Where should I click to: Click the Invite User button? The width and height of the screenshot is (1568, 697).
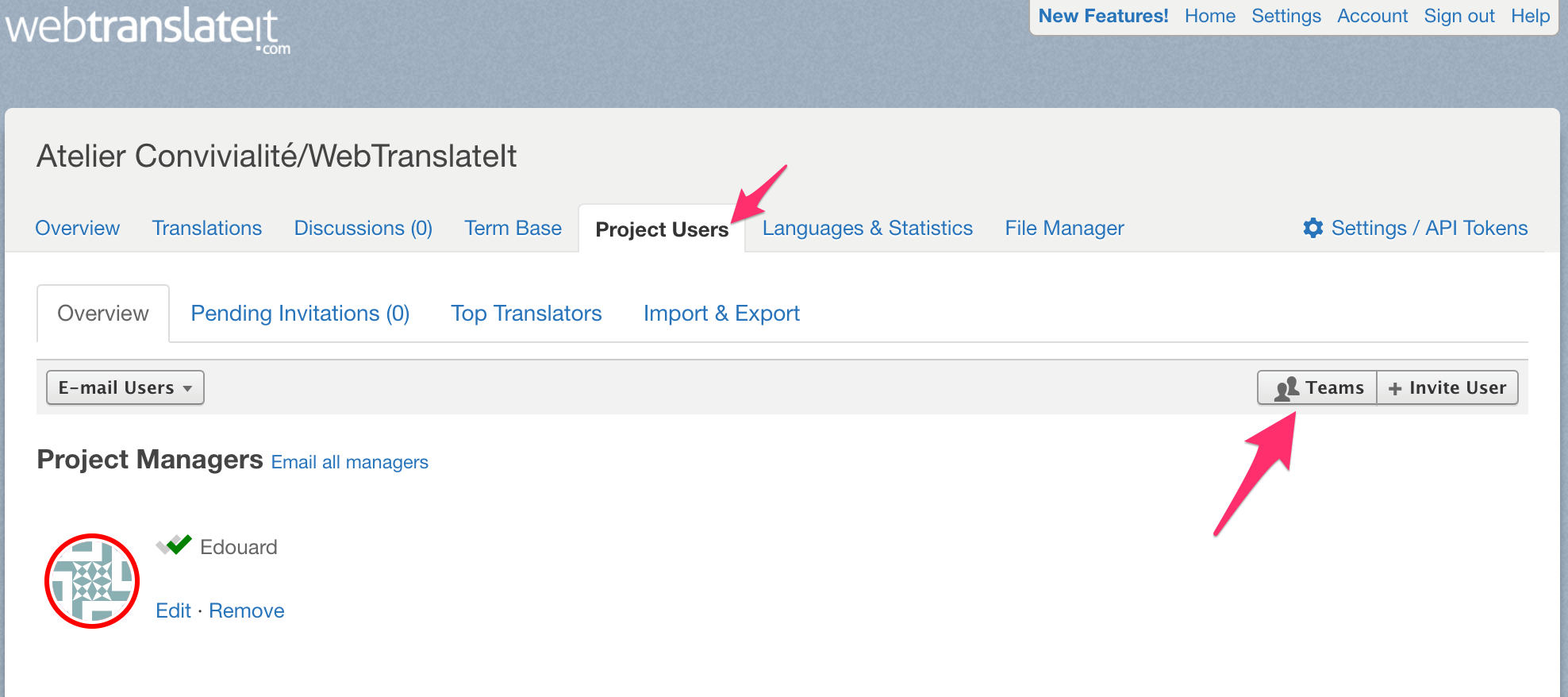pos(1447,387)
